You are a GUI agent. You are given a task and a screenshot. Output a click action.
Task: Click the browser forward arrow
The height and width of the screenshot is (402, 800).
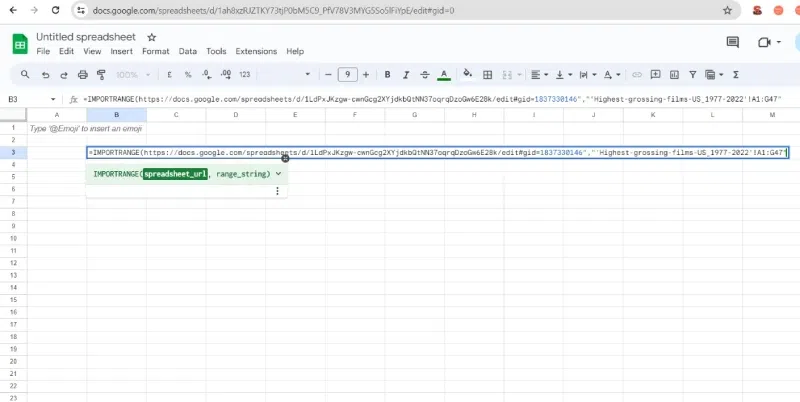click(x=34, y=10)
